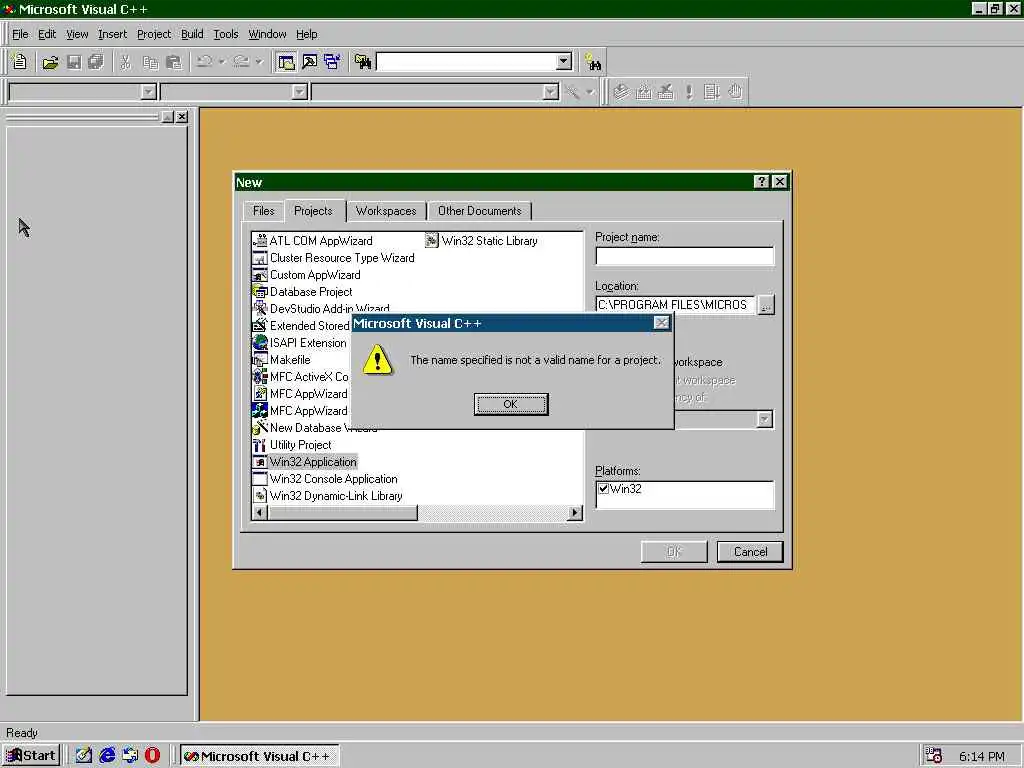Click the Location browse ellipsis button

tap(766, 305)
